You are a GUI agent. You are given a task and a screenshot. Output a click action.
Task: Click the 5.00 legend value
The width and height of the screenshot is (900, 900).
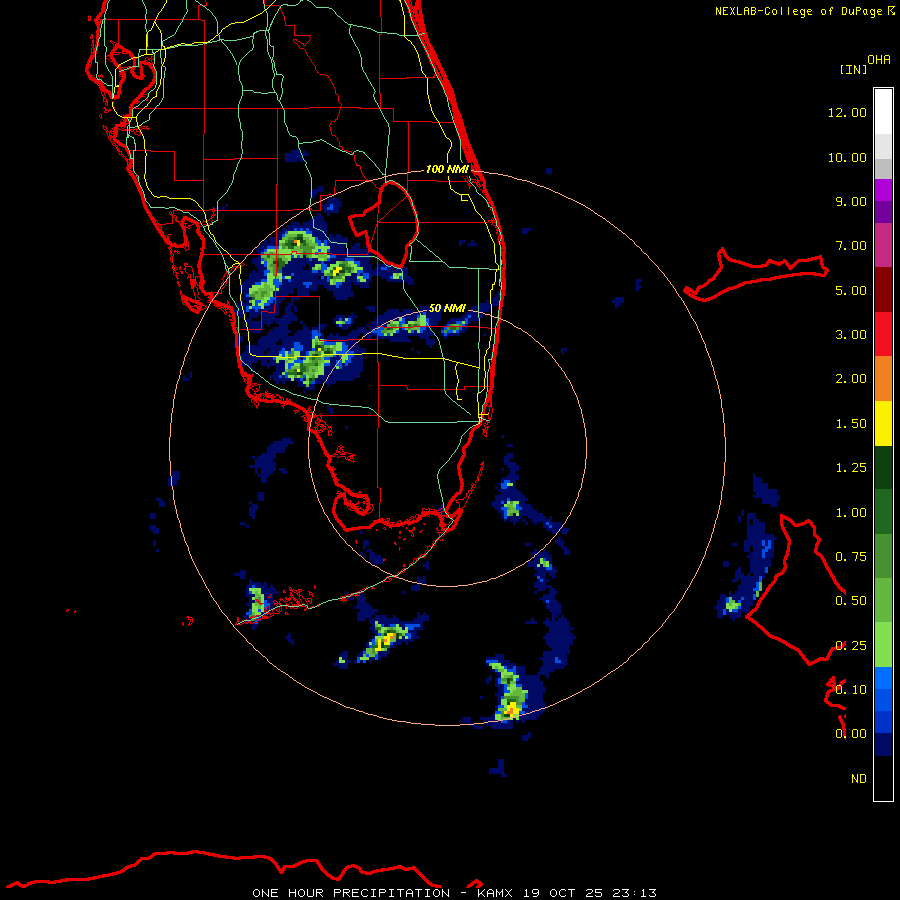coord(851,290)
